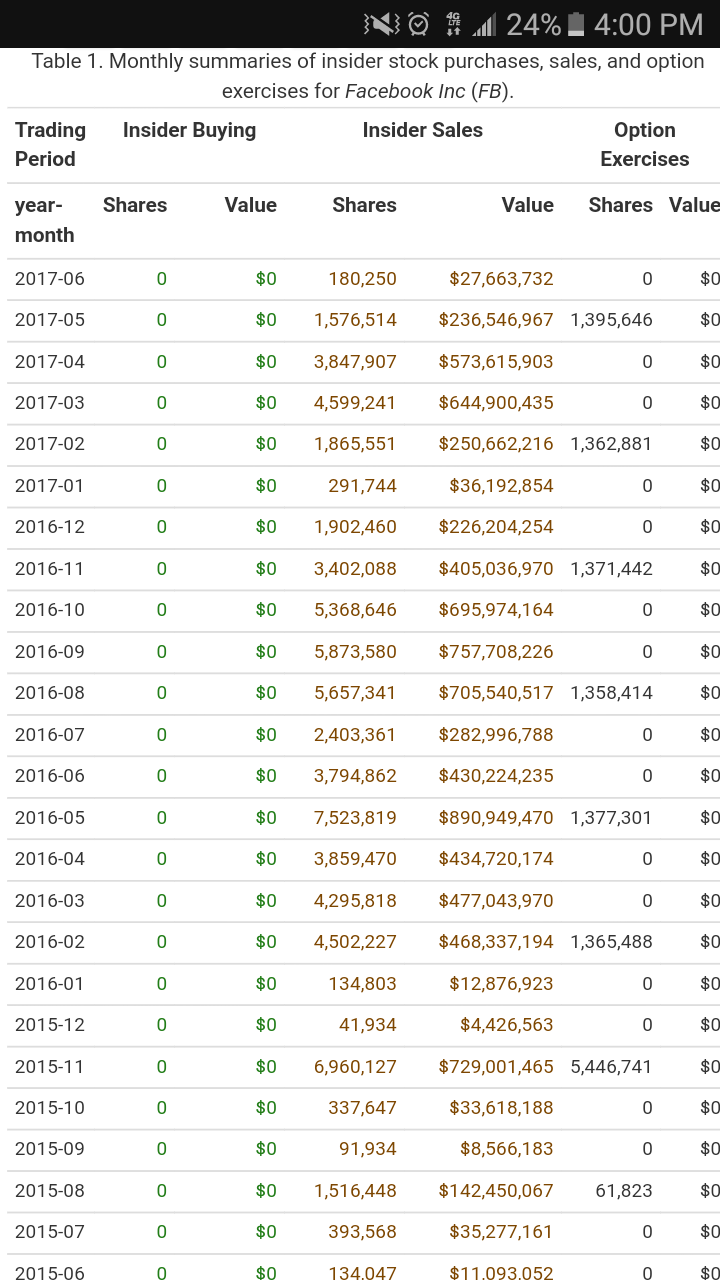Tap option shares 1,371,442
Image resolution: width=720 pixels, height=1280 pixels.
click(x=611, y=569)
